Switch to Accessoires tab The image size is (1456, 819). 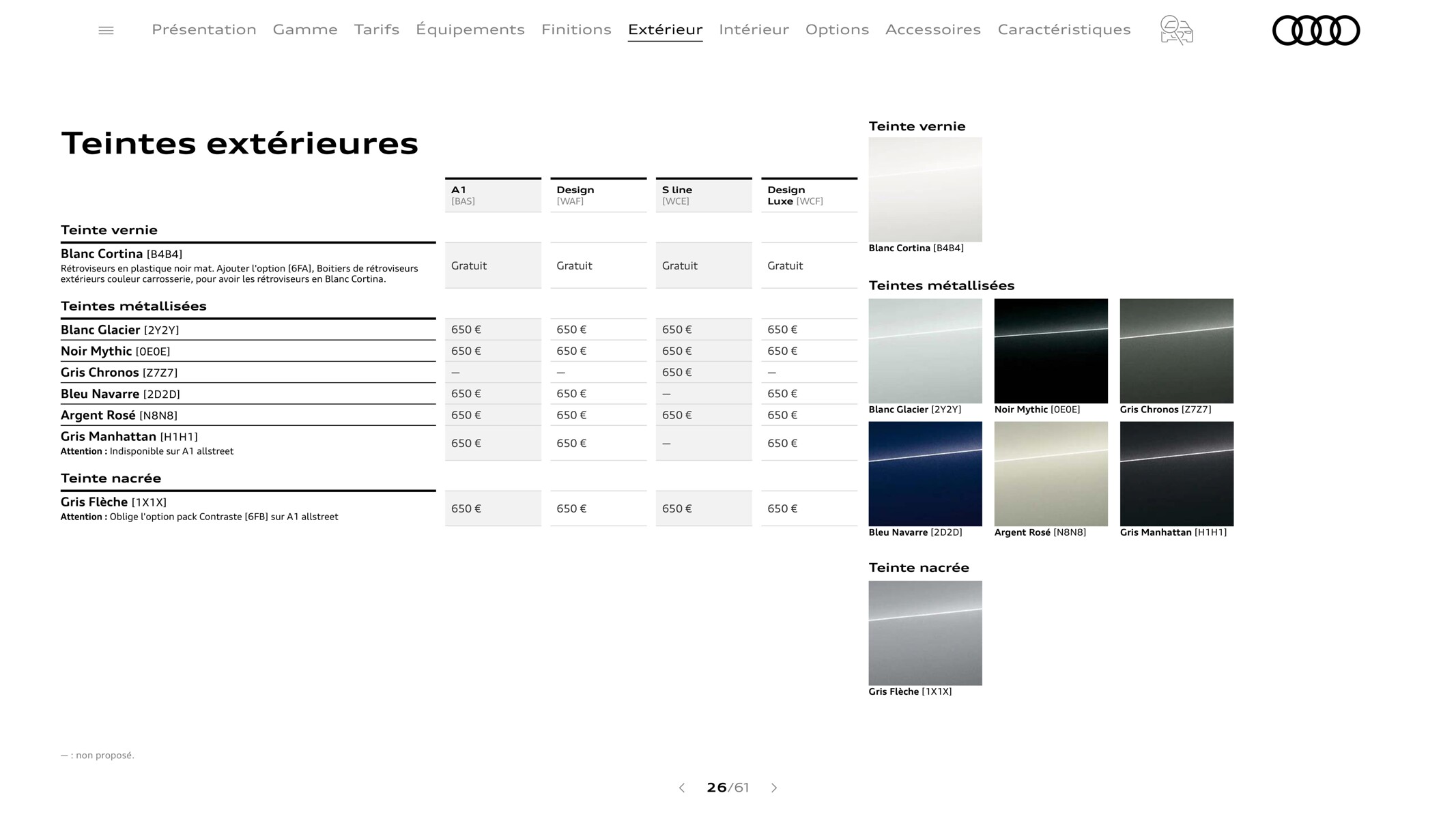pyautogui.click(x=933, y=29)
